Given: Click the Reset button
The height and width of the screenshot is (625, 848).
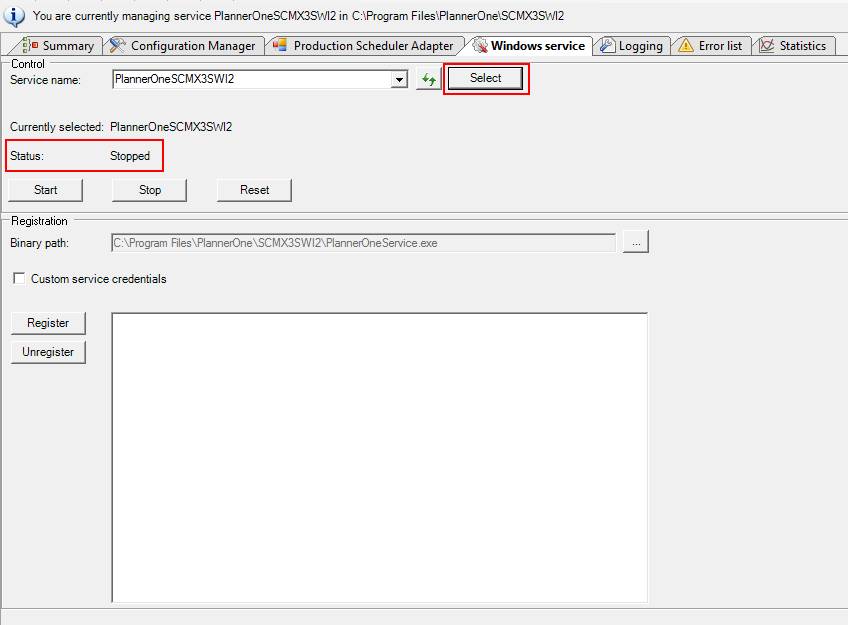Looking at the screenshot, I should 254,190.
